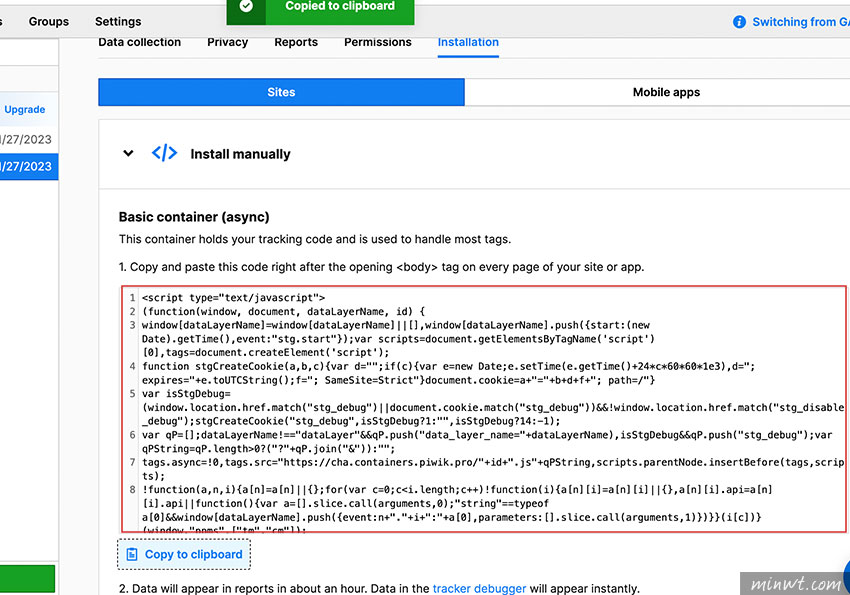
Task: Open the Settings menu item
Action: [x=118, y=21]
